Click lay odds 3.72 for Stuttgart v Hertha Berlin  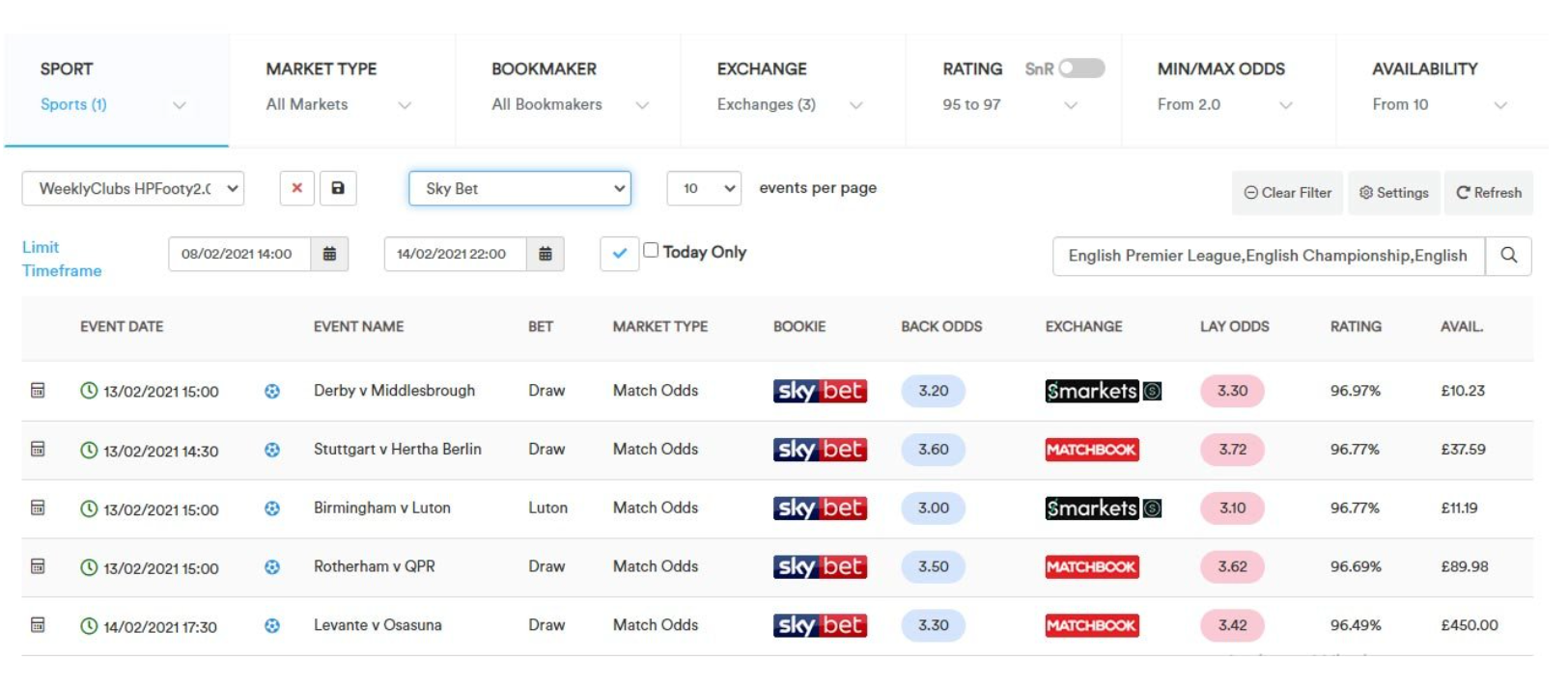(1233, 450)
